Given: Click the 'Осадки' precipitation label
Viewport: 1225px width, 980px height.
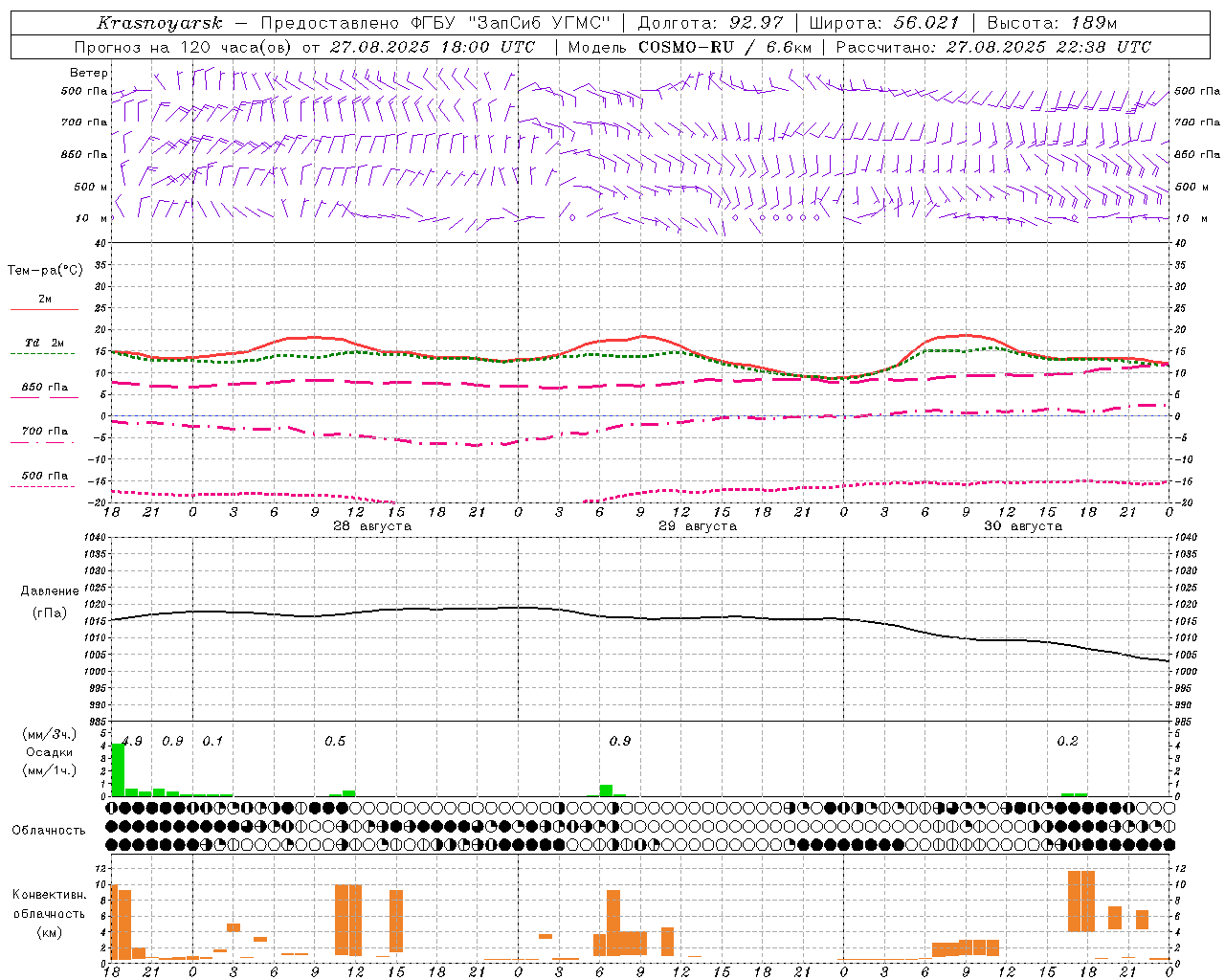Looking at the screenshot, I should pyautogui.click(x=49, y=752).
